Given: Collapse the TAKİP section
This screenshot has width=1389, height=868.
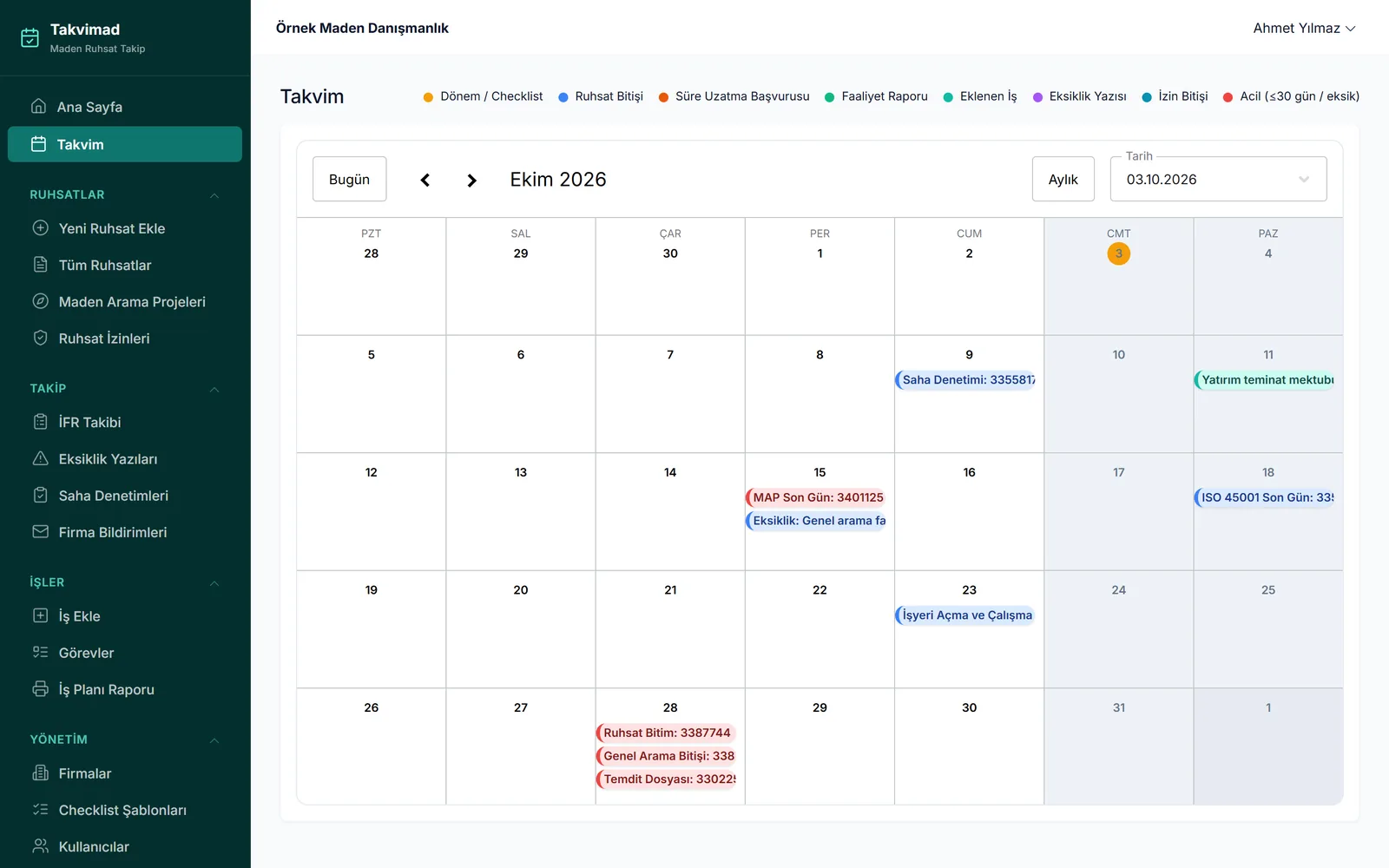Looking at the screenshot, I should (214, 389).
